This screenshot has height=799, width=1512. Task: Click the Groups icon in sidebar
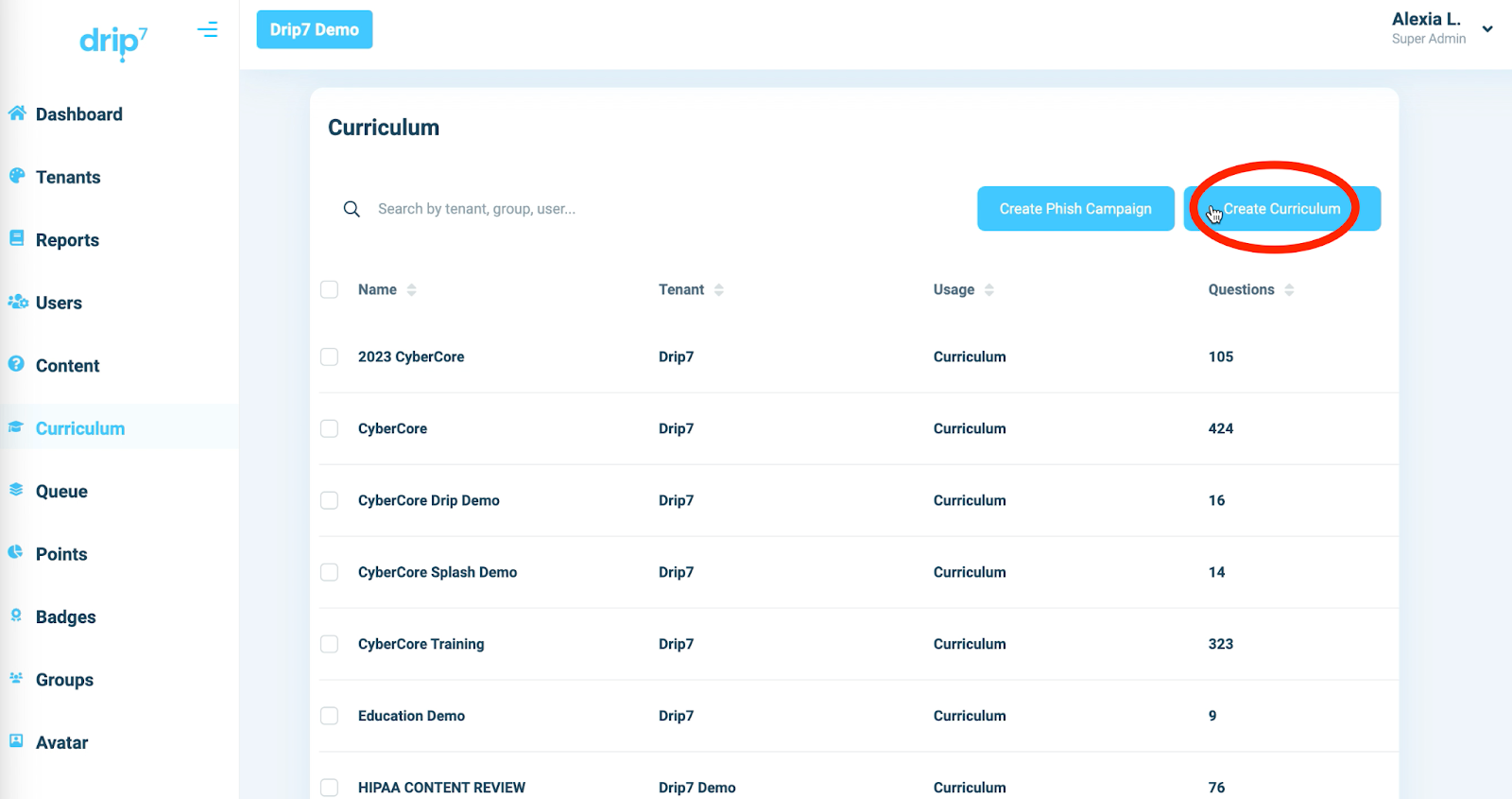(x=16, y=678)
